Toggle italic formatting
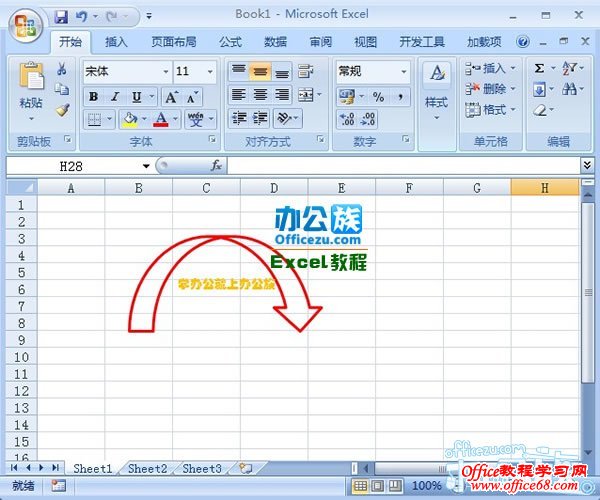Image resolution: width=600 pixels, height=500 pixels. tap(115, 97)
